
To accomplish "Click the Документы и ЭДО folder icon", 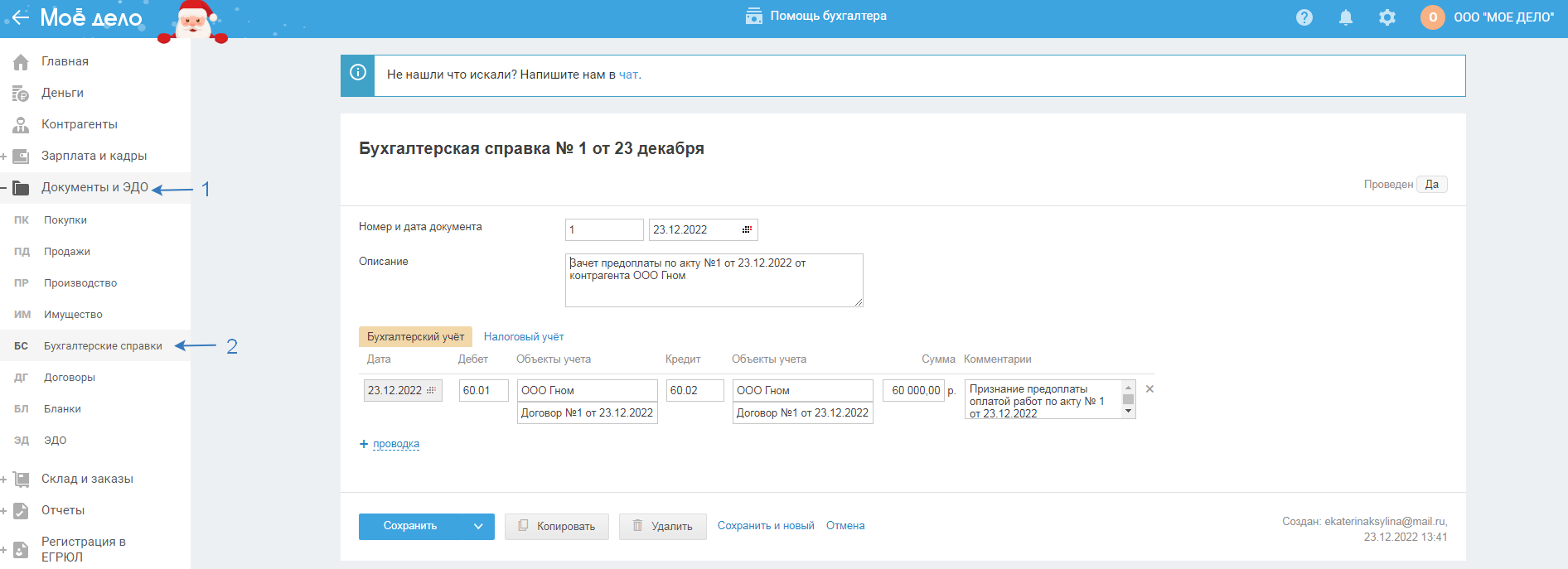I will 21,187.
